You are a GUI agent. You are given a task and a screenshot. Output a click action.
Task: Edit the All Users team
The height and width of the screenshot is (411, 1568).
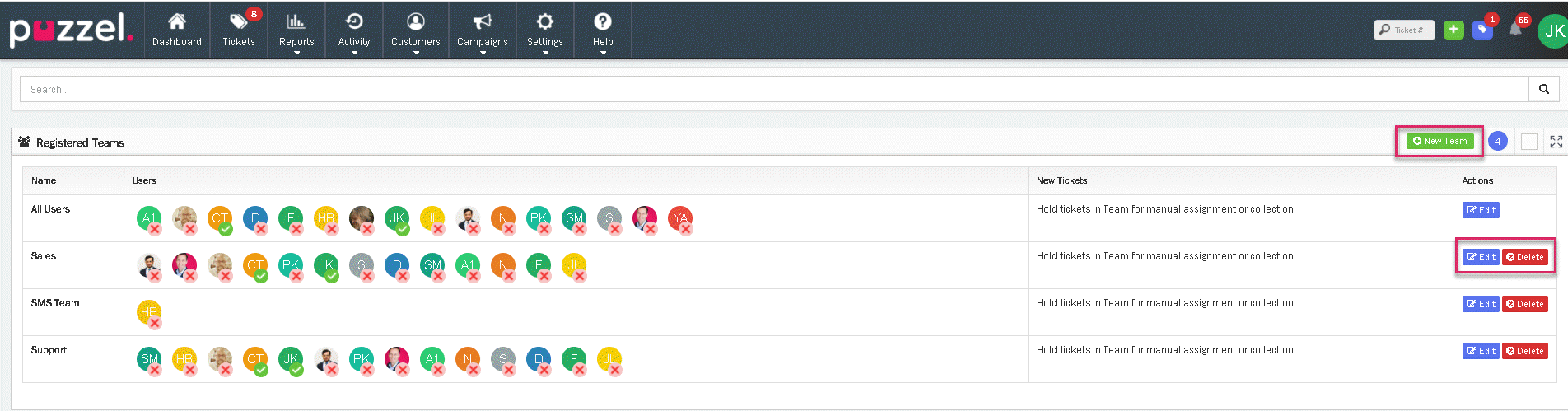pos(1480,210)
